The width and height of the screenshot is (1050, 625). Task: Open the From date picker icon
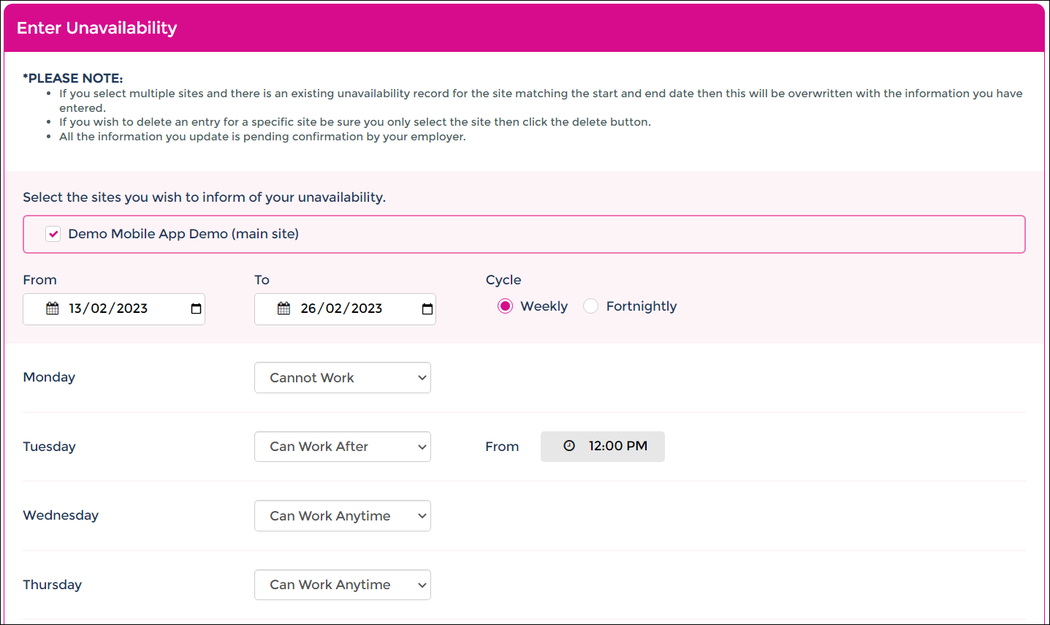point(194,309)
